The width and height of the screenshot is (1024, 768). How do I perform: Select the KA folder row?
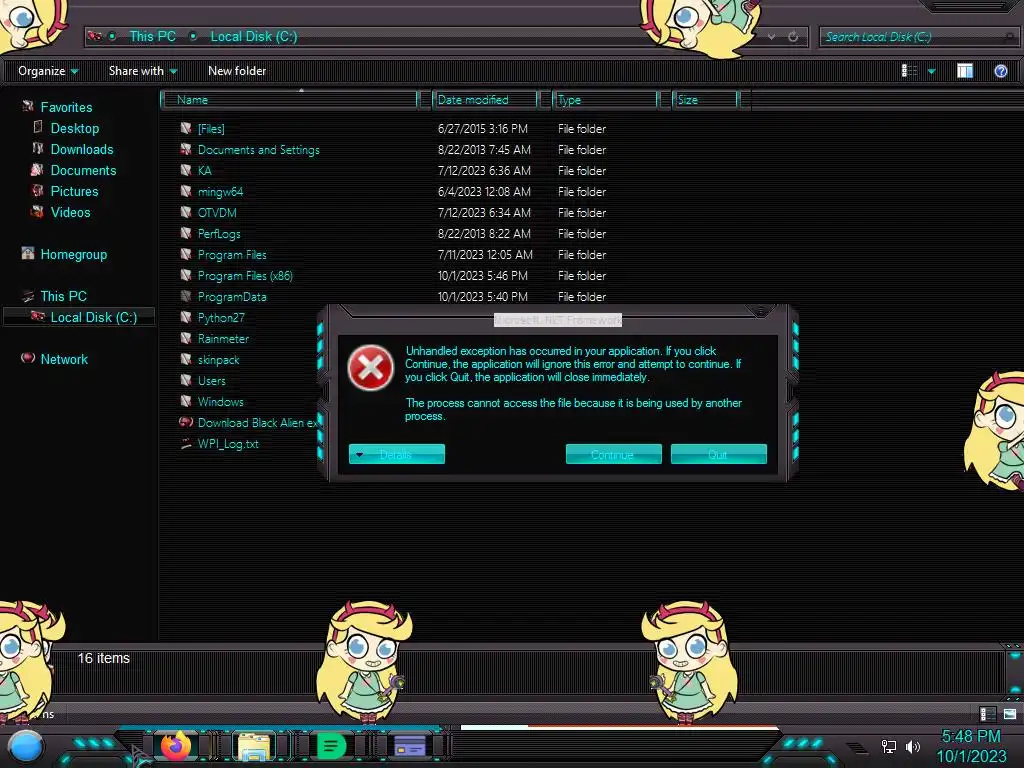[x=392, y=170]
